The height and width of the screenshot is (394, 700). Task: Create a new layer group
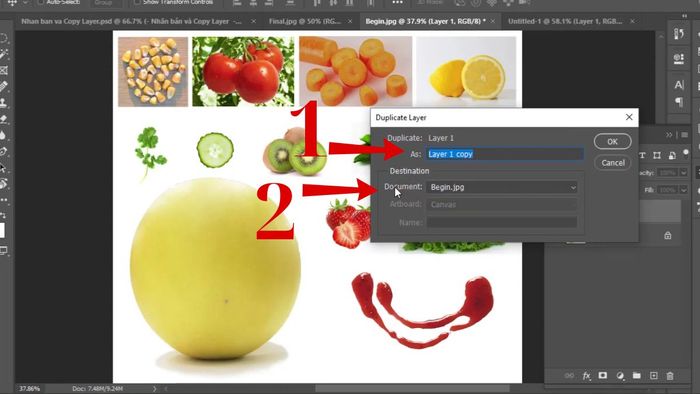tap(637, 376)
